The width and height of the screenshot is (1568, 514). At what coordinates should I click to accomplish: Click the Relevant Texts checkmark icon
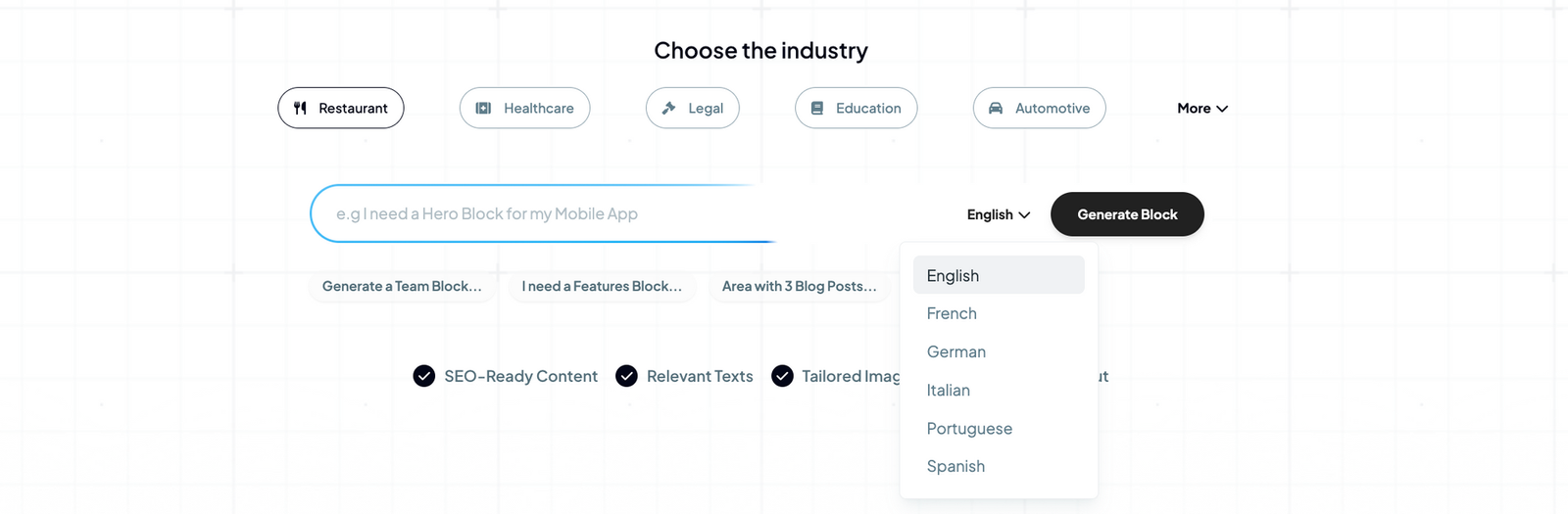tap(626, 376)
